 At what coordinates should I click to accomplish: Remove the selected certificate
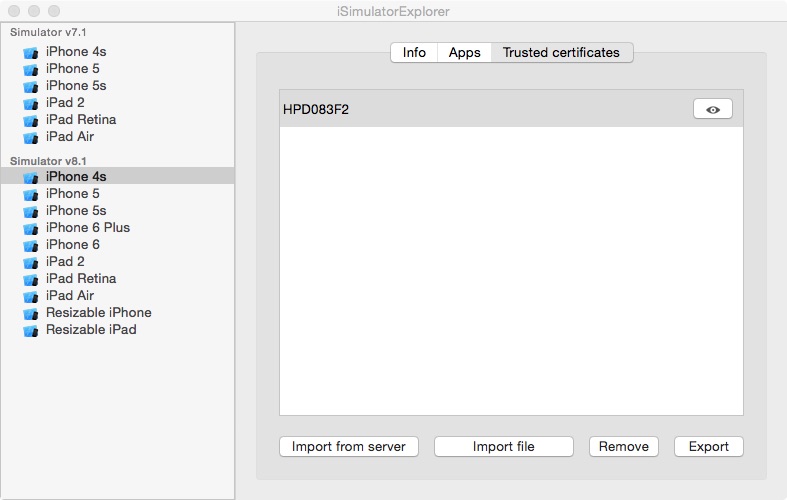[624, 446]
